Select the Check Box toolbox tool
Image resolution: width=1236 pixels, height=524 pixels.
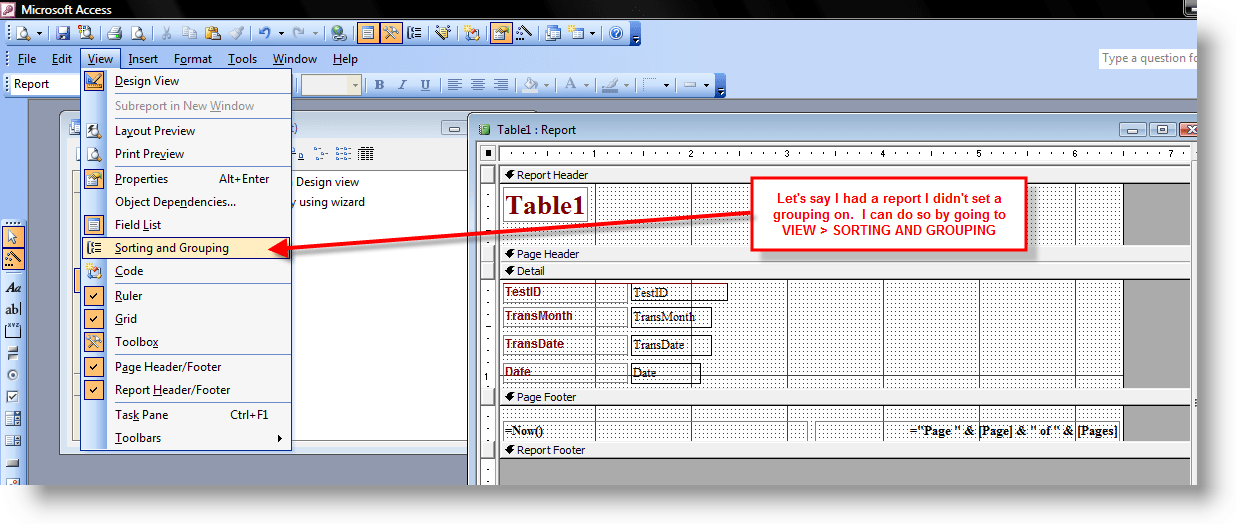[13, 397]
